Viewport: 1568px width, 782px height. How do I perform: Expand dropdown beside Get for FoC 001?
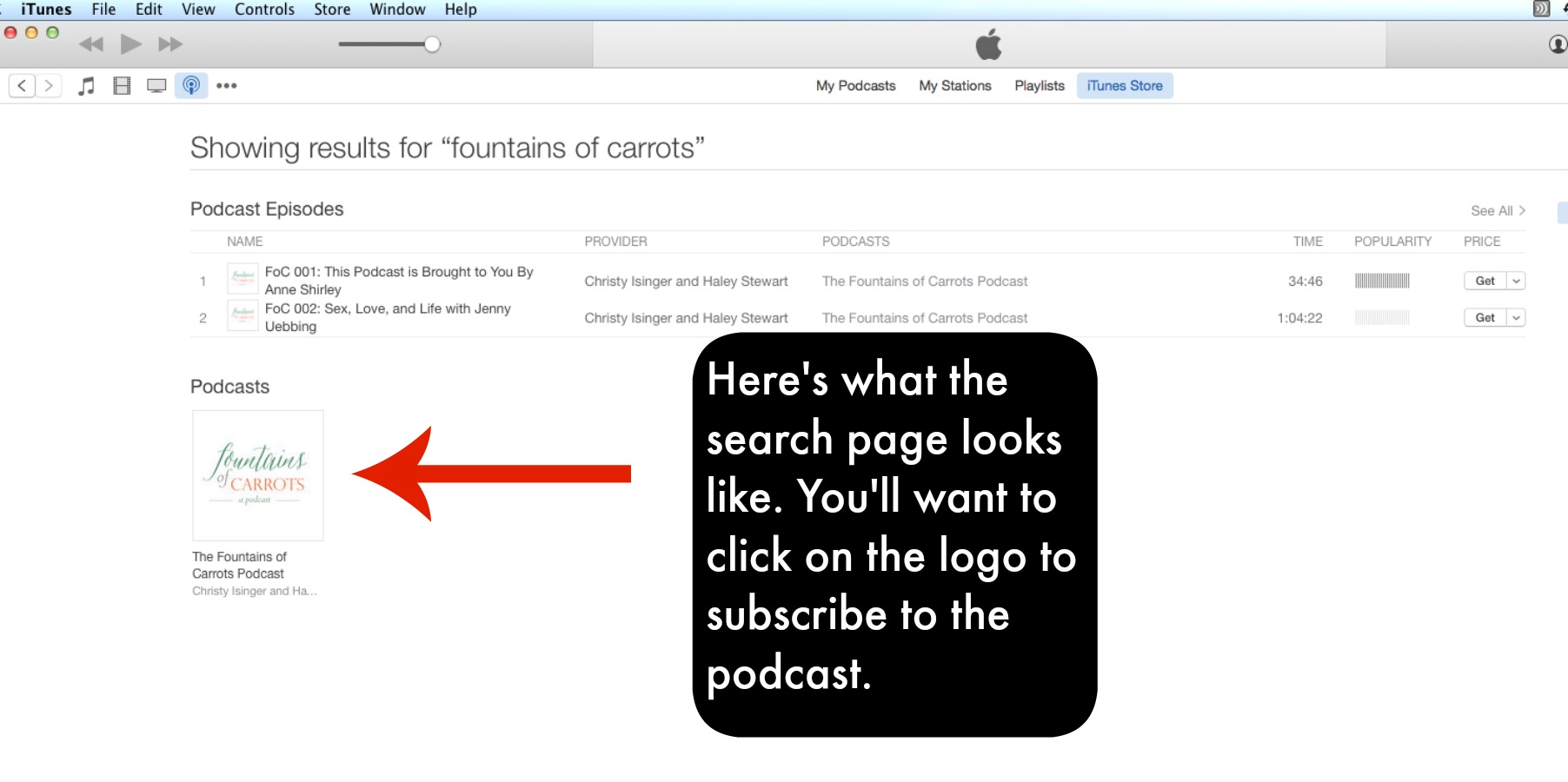pyautogui.click(x=1516, y=281)
